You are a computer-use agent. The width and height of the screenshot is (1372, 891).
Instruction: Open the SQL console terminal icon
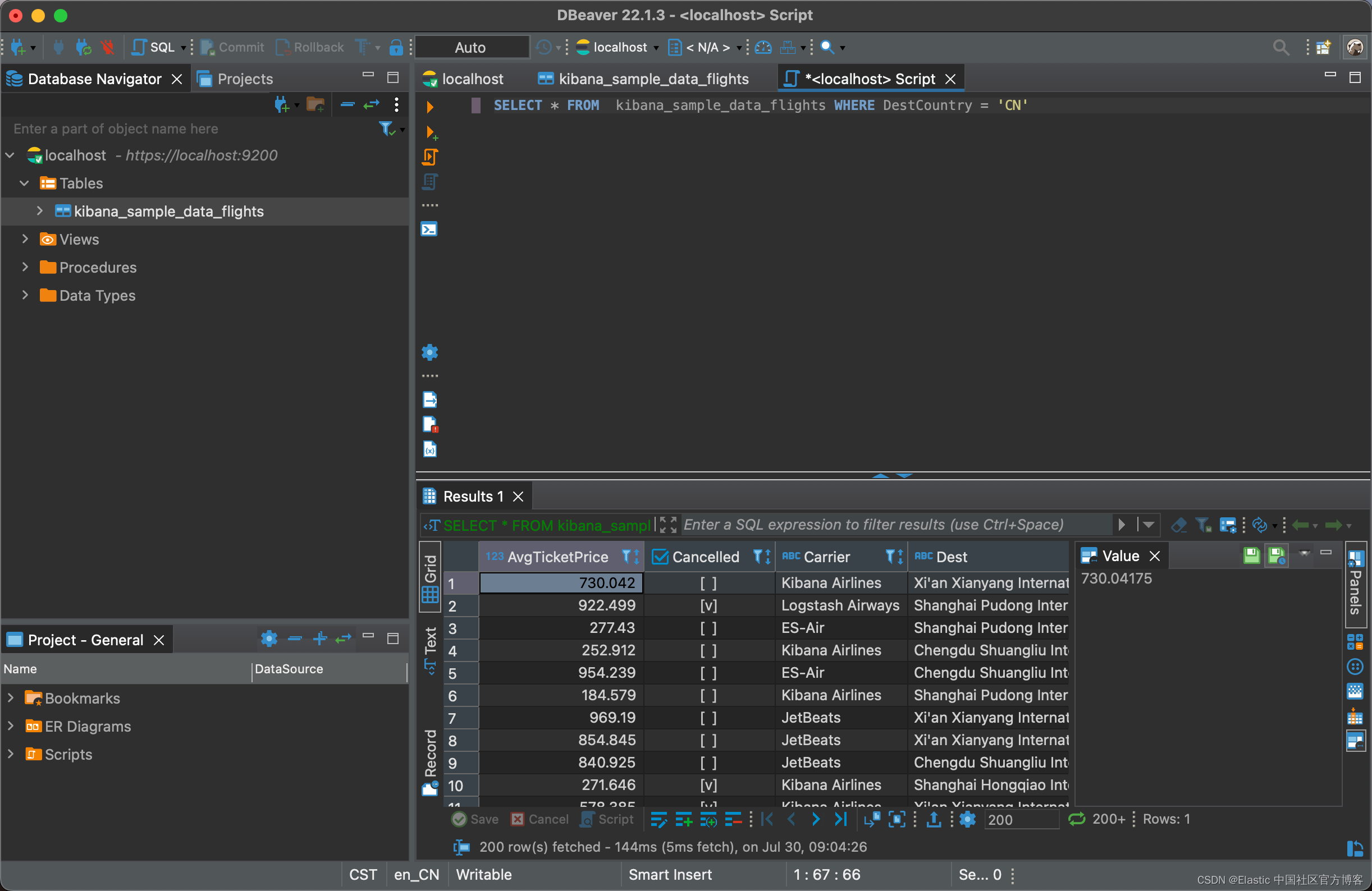tap(429, 229)
